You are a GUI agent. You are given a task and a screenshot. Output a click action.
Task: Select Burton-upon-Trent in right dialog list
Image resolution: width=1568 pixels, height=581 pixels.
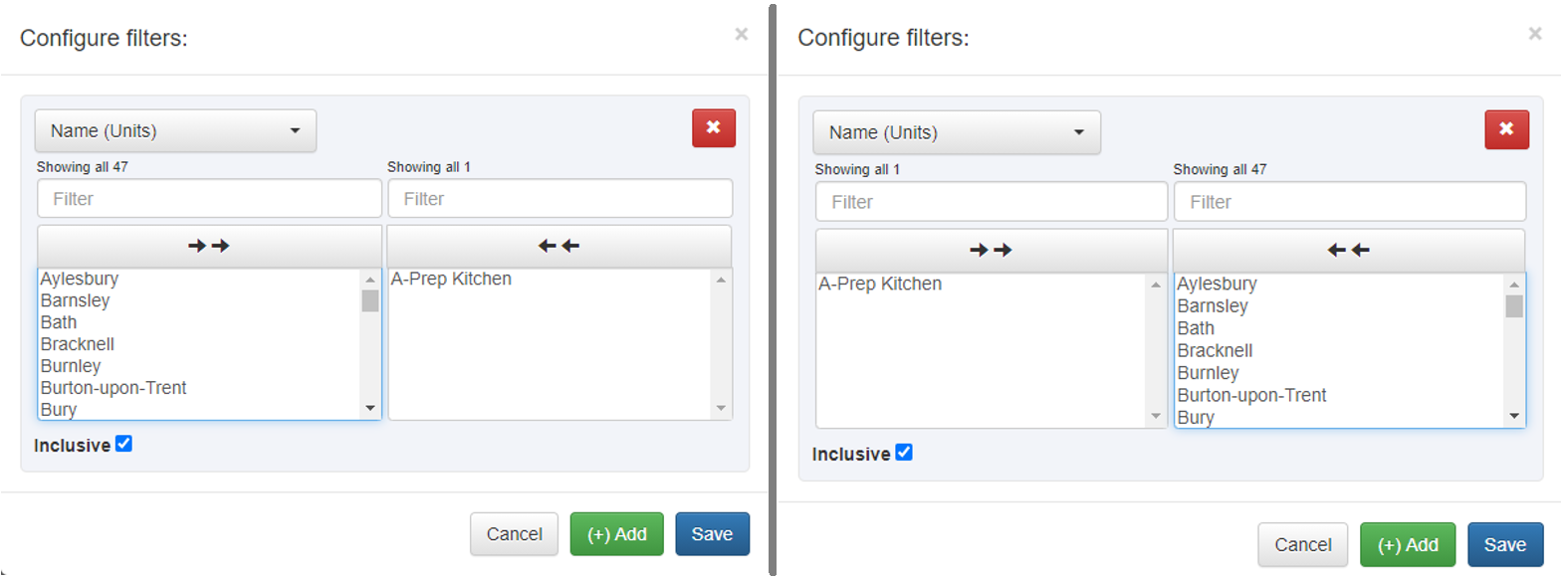(x=1251, y=395)
